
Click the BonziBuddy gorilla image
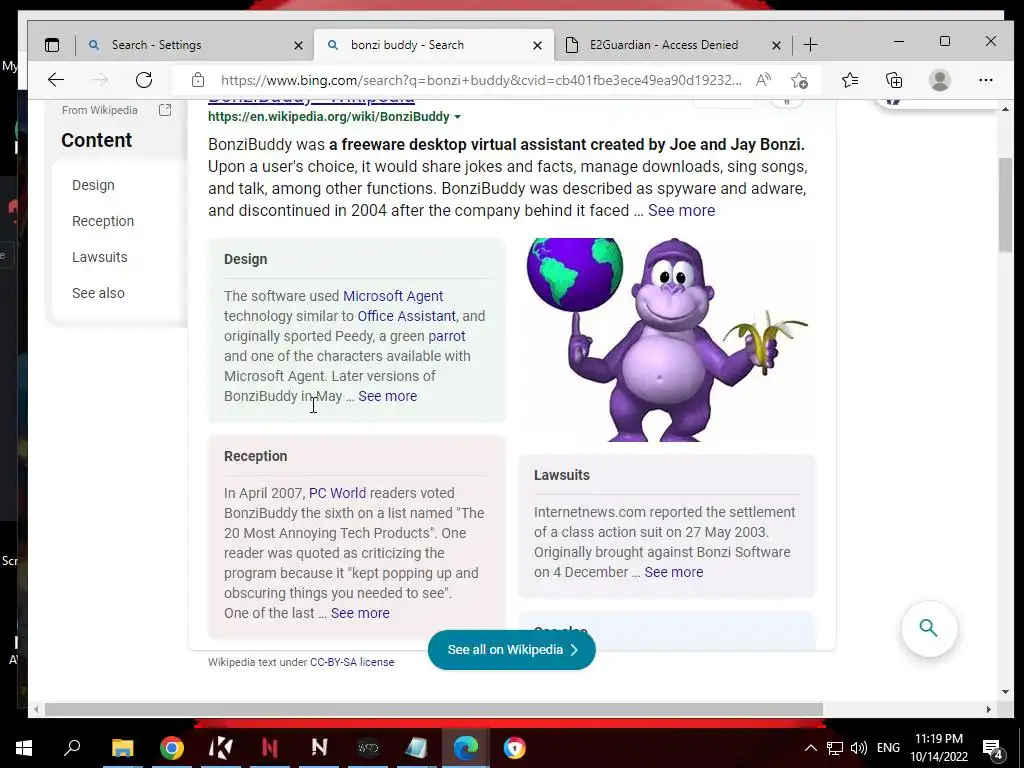pyautogui.click(x=668, y=340)
